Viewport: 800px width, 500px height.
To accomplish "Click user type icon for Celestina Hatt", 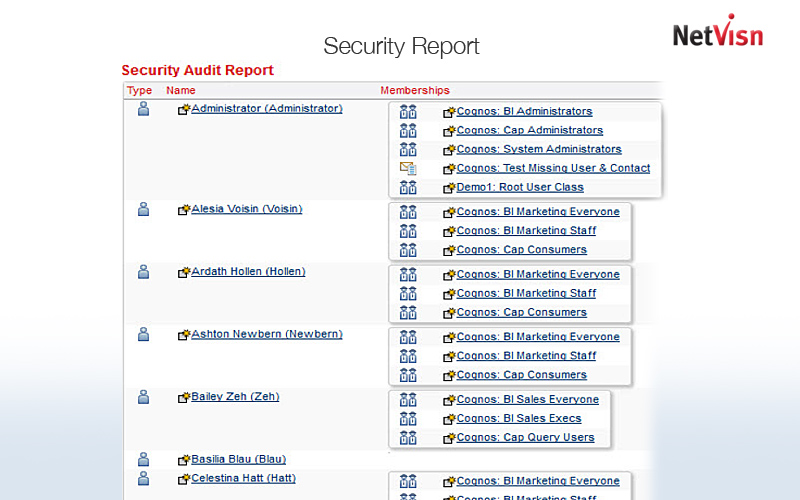I will [x=143, y=478].
